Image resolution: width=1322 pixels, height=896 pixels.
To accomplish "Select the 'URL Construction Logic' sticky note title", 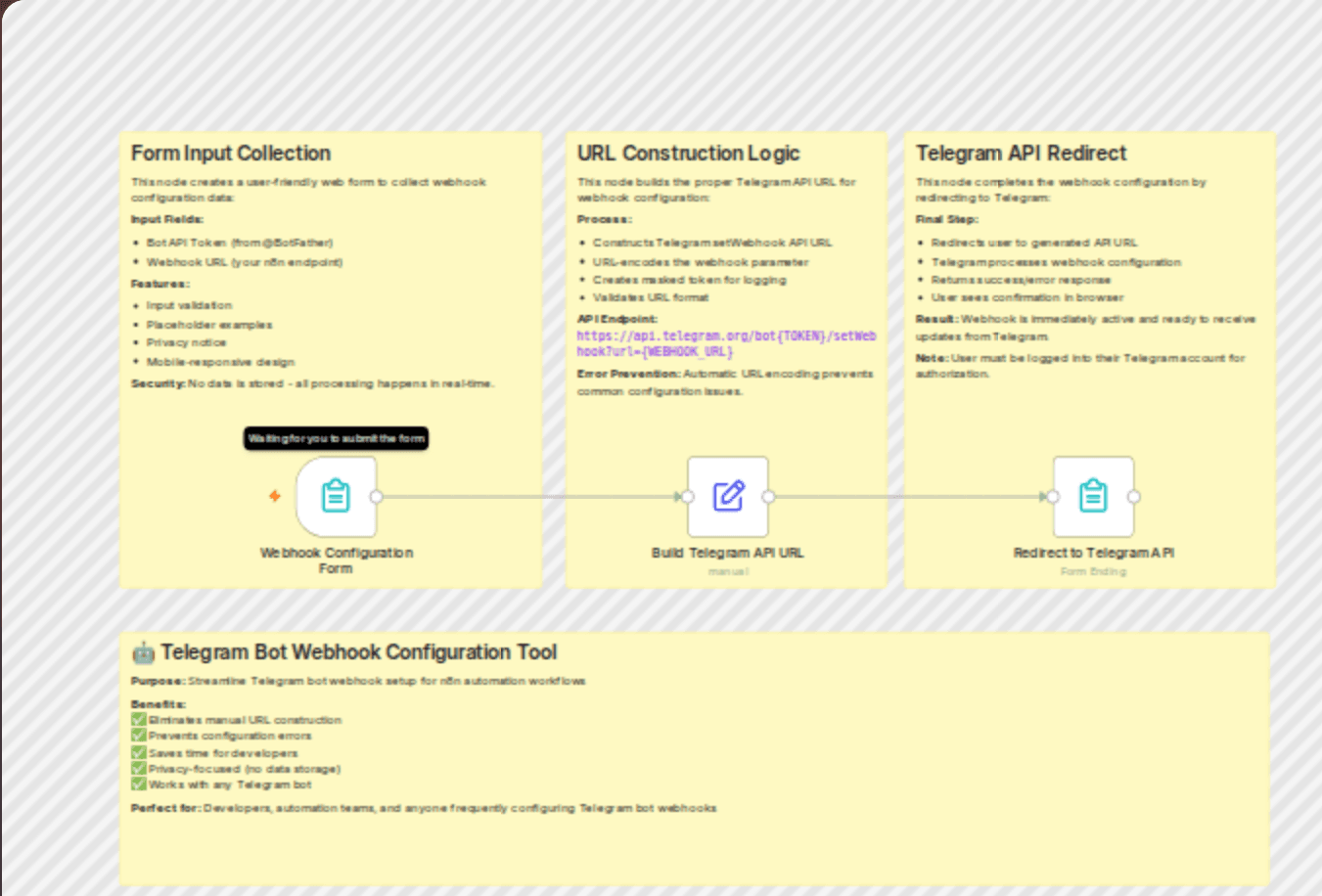I will point(688,154).
